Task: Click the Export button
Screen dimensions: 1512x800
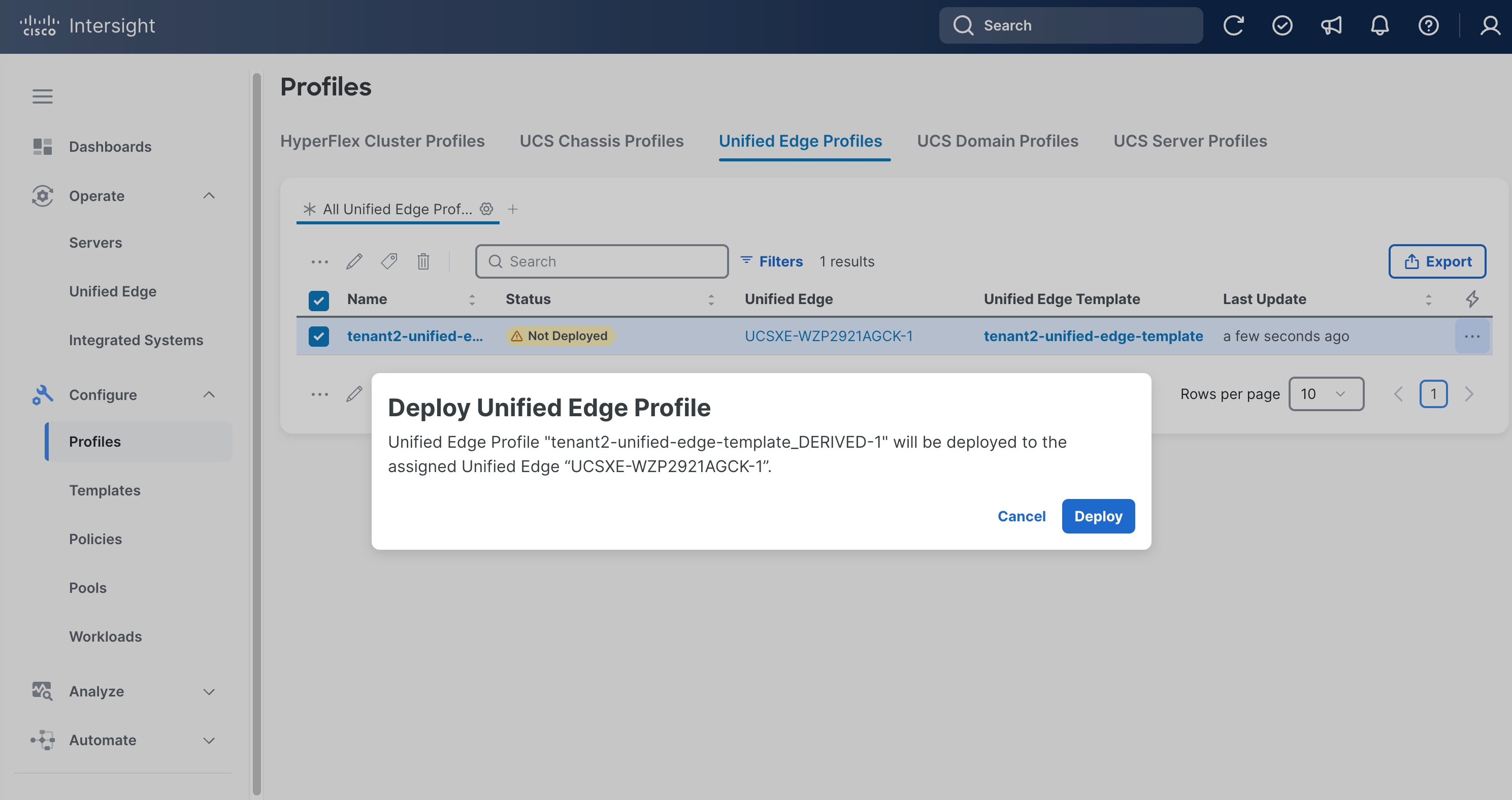Action: click(x=1437, y=262)
